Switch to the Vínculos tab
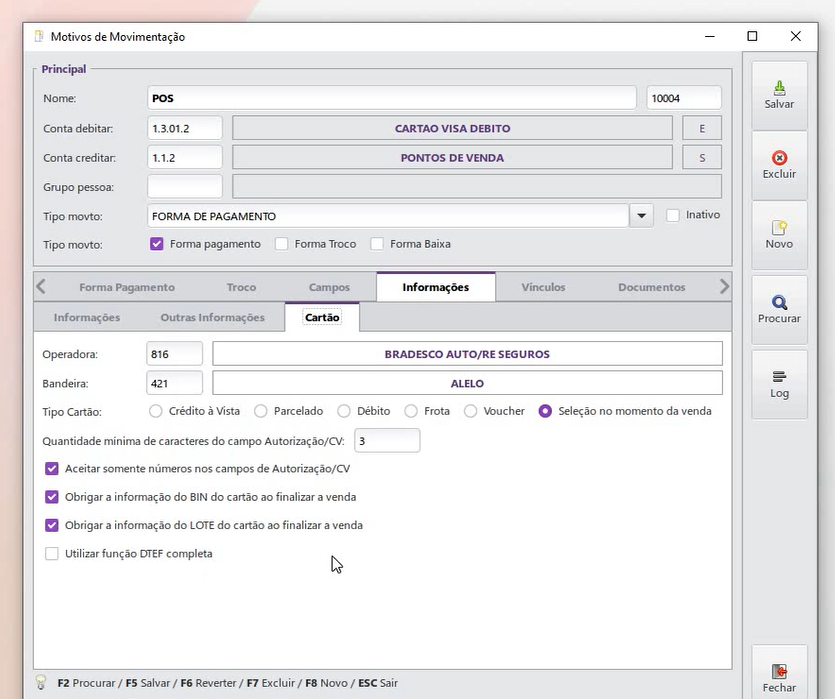Screen dimensions: 835x699 click(x=543, y=287)
